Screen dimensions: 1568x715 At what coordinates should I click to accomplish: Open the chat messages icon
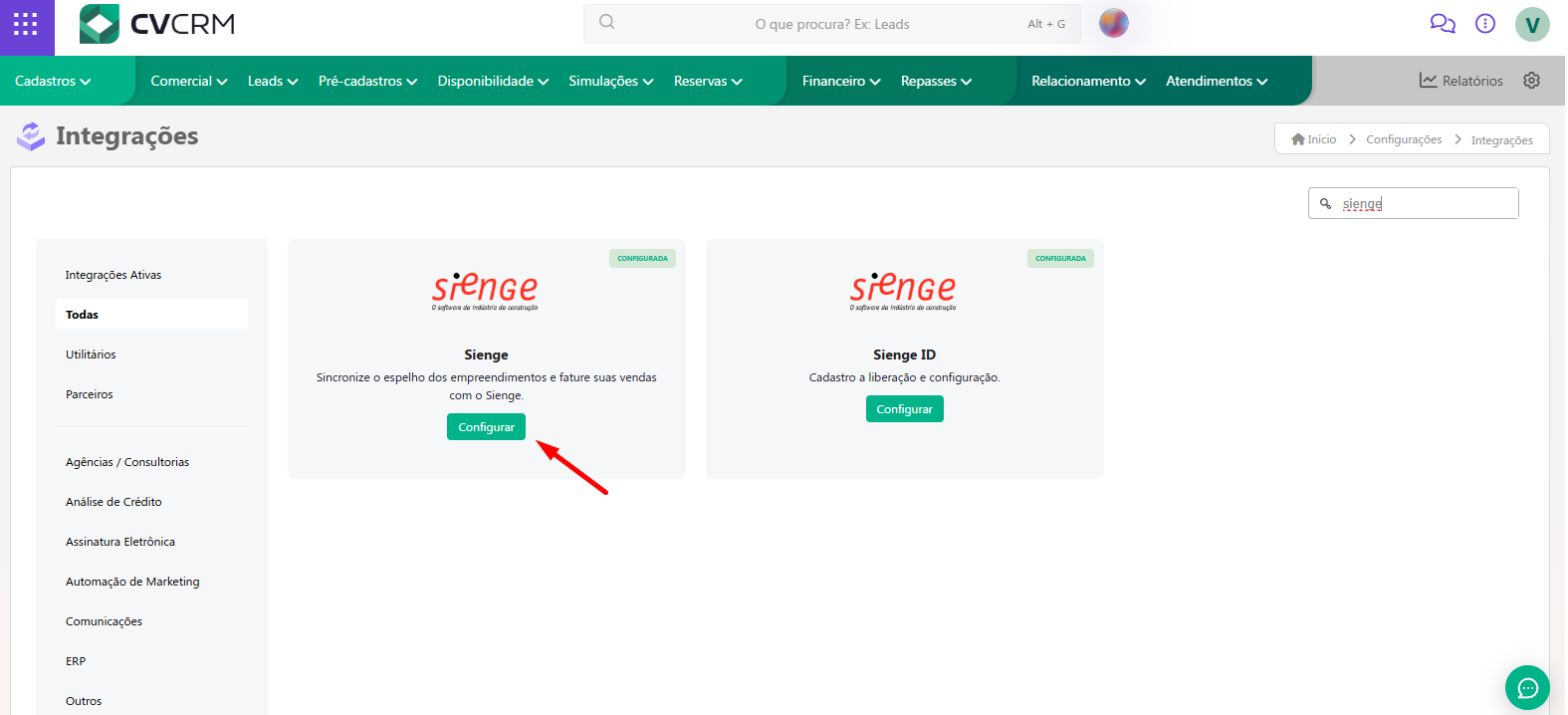(1443, 23)
